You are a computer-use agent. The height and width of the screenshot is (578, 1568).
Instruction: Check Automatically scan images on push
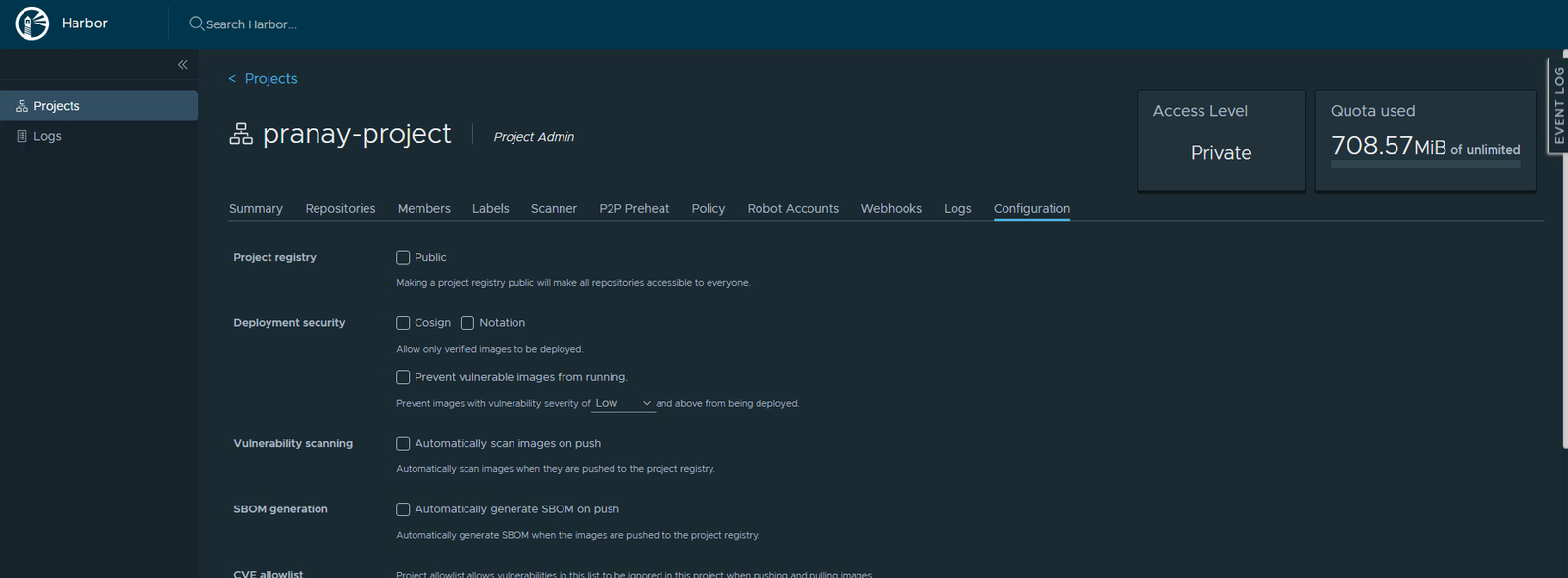click(403, 444)
